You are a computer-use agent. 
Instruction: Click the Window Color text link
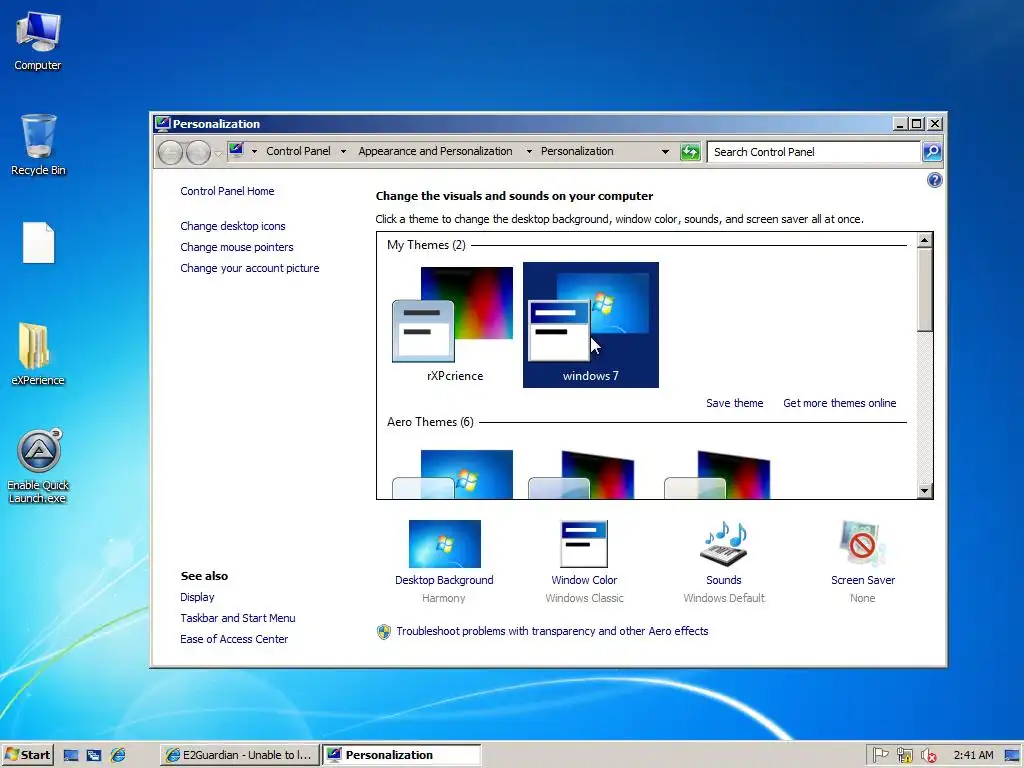[x=584, y=580]
